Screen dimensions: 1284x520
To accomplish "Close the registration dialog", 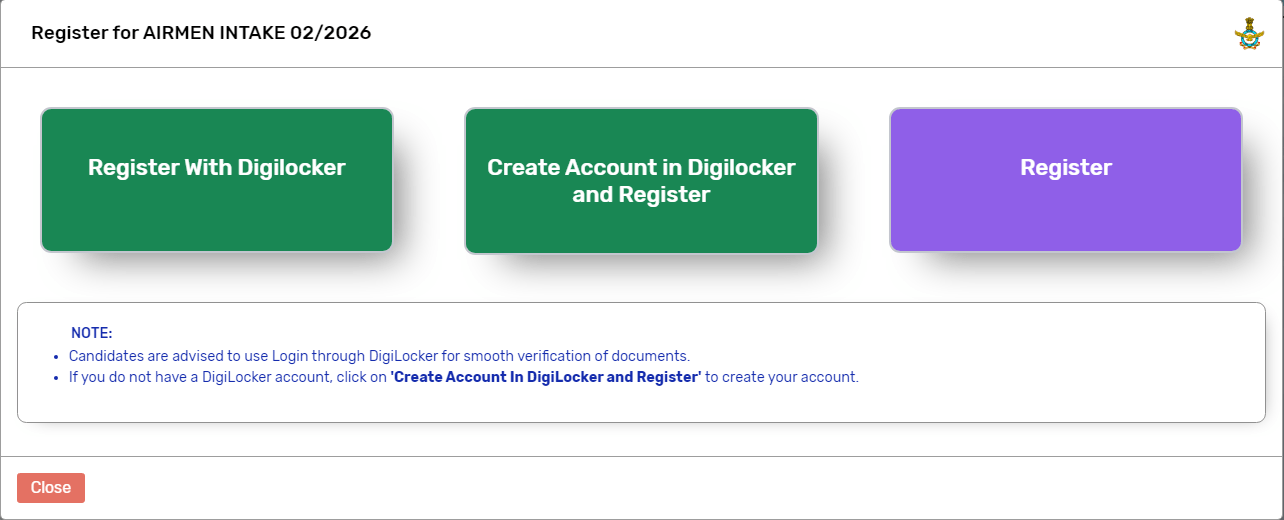I will point(51,488).
